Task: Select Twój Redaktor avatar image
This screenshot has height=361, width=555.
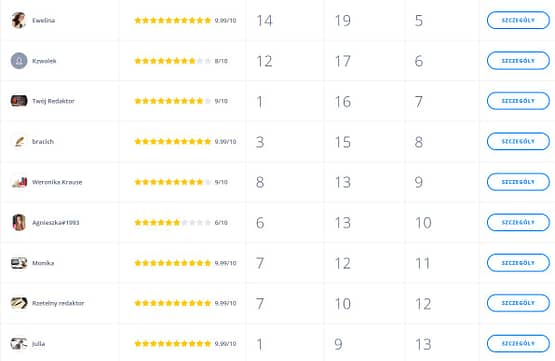Action: (19, 101)
